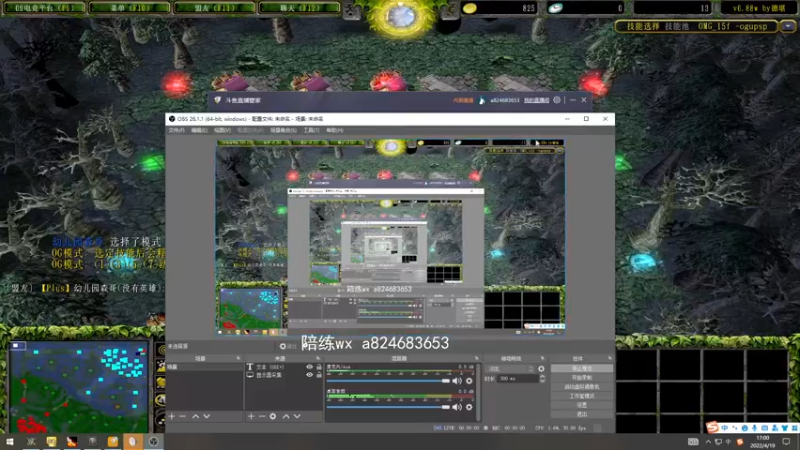Mute the desktop audio speaker icon

457,407
